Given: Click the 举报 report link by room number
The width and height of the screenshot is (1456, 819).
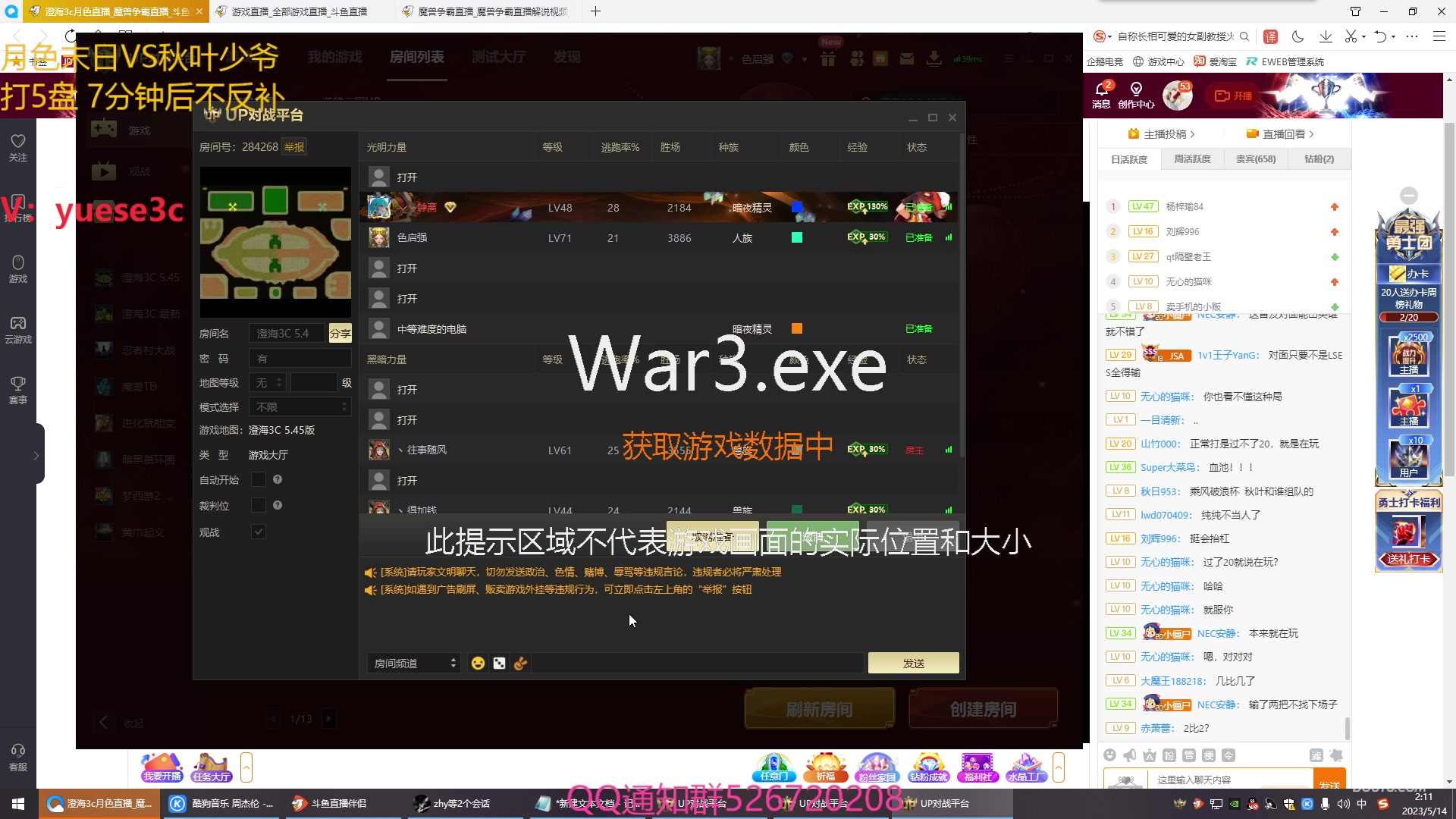Looking at the screenshot, I should coord(294,147).
